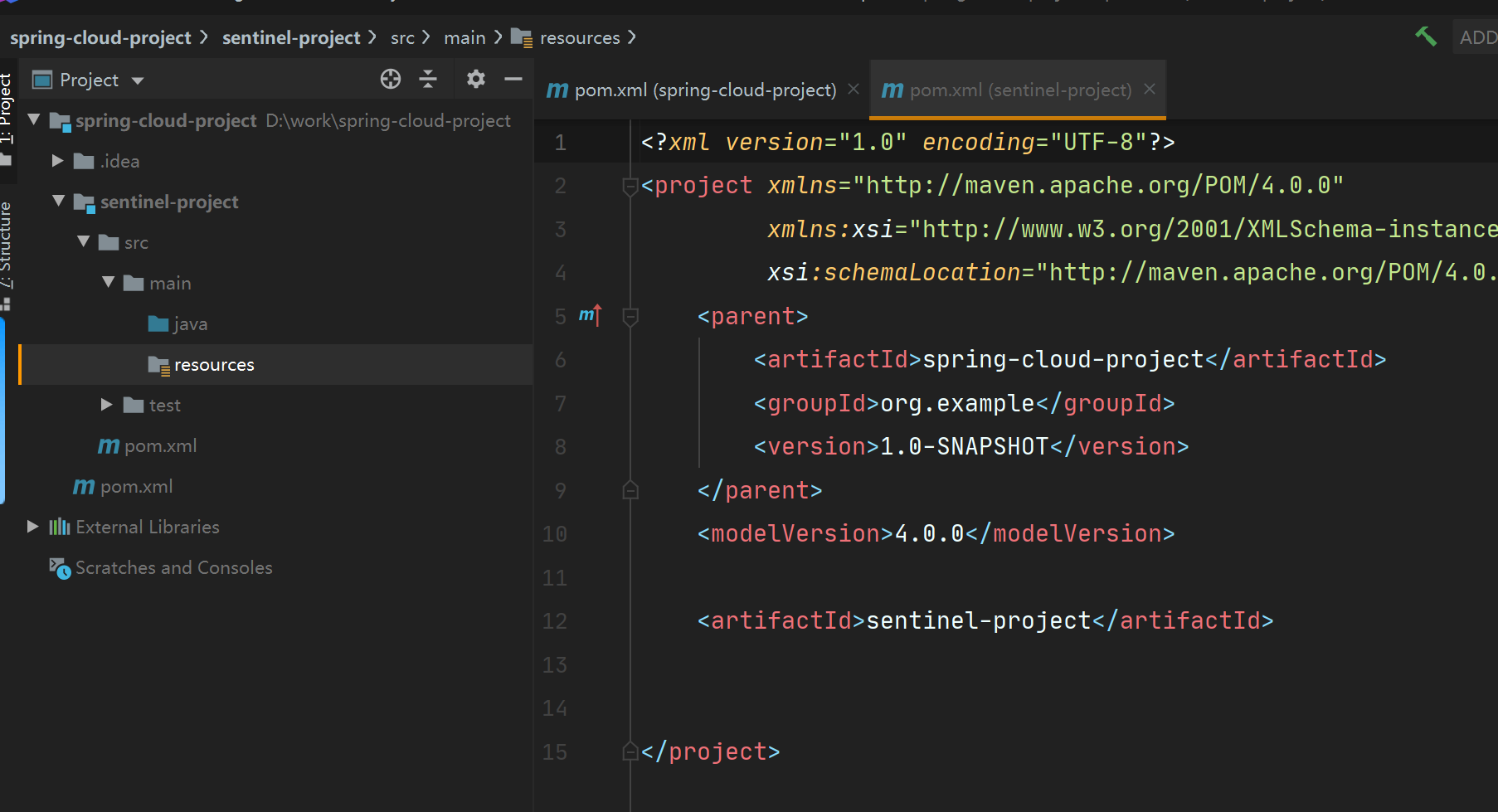
Task: Click main in the breadcrumb bar
Action: coord(464,37)
